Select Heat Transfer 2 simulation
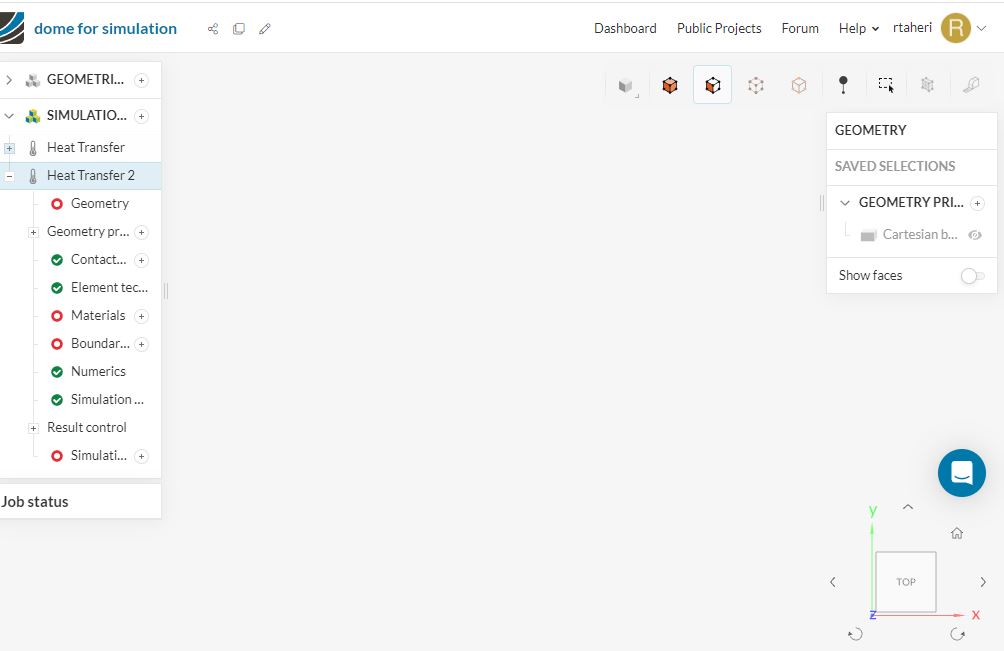This screenshot has width=1004, height=651. pos(81,175)
